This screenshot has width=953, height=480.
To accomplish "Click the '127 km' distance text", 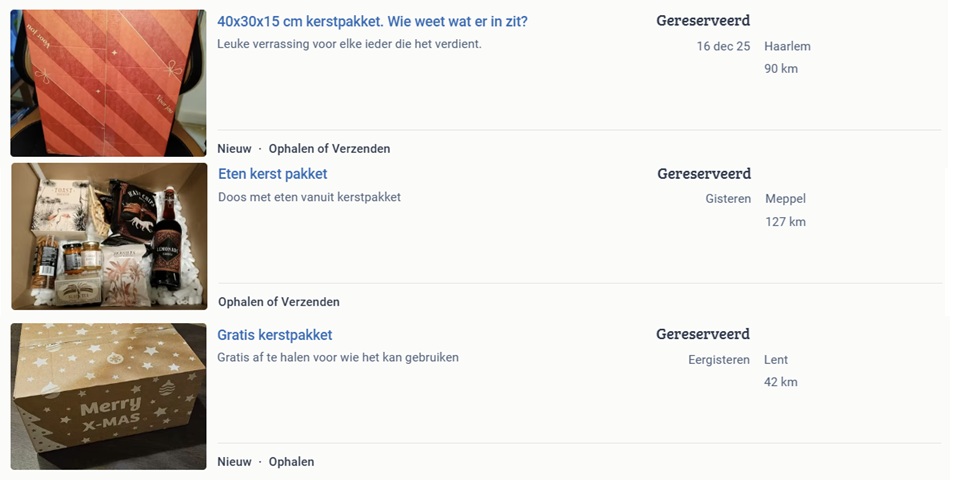I will (785, 222).
